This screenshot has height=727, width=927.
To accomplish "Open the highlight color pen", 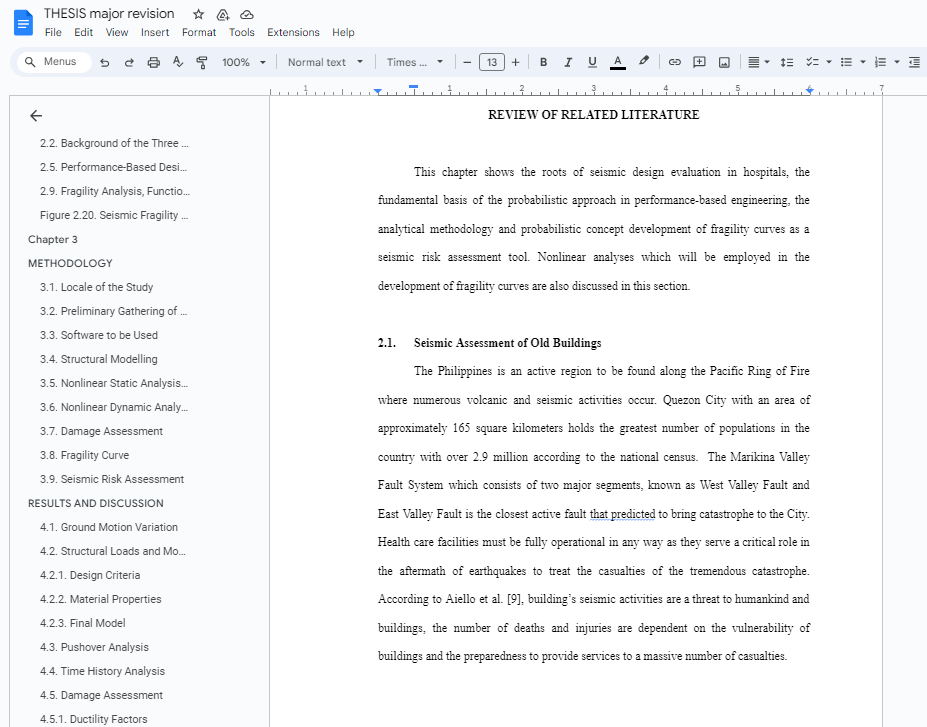I will coord(644,61).
